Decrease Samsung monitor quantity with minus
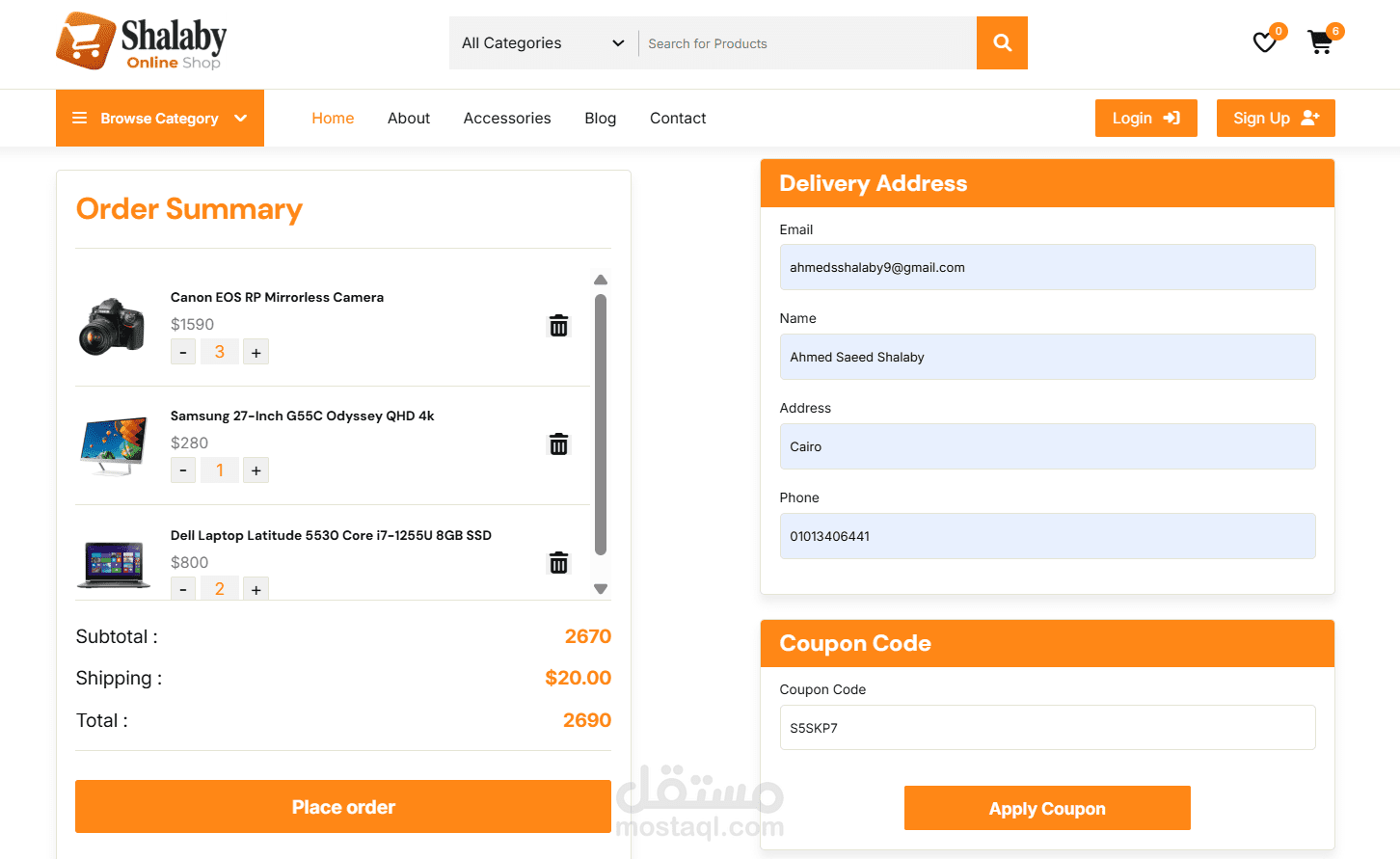 tap(183, 470)
